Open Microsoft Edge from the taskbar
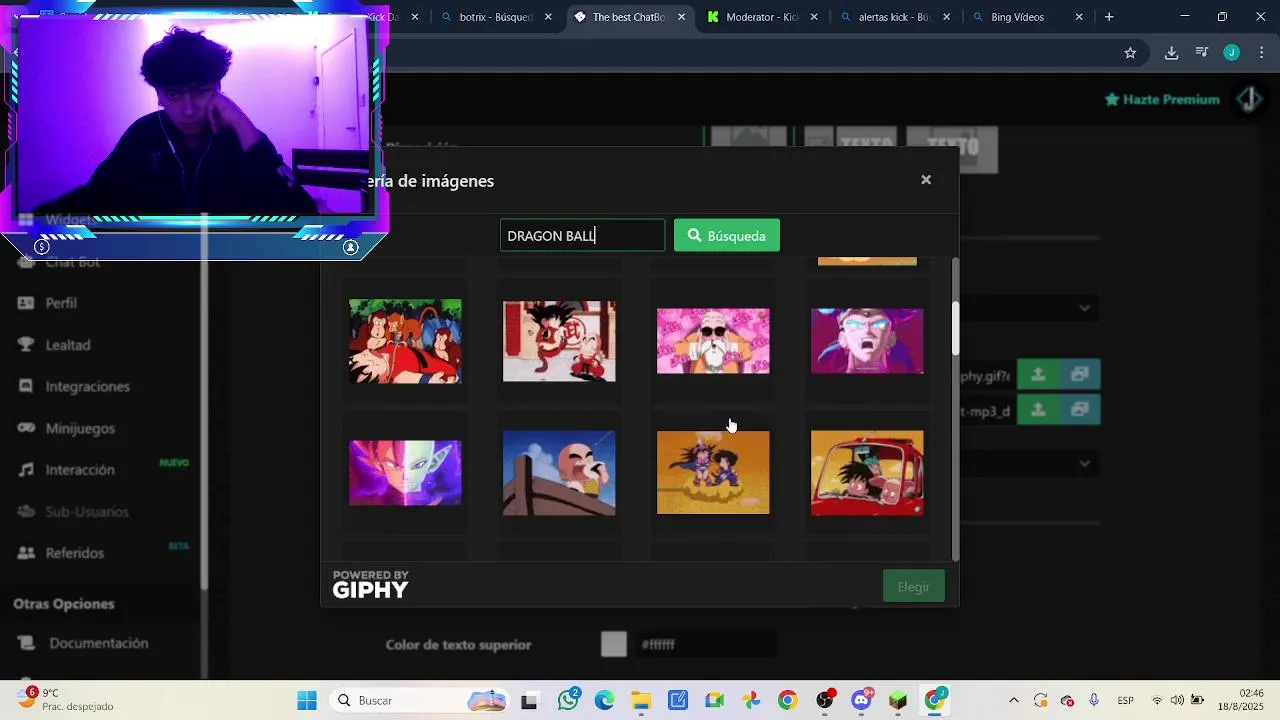The height and width of the screenshot is (720, 1280). [605, 700]
